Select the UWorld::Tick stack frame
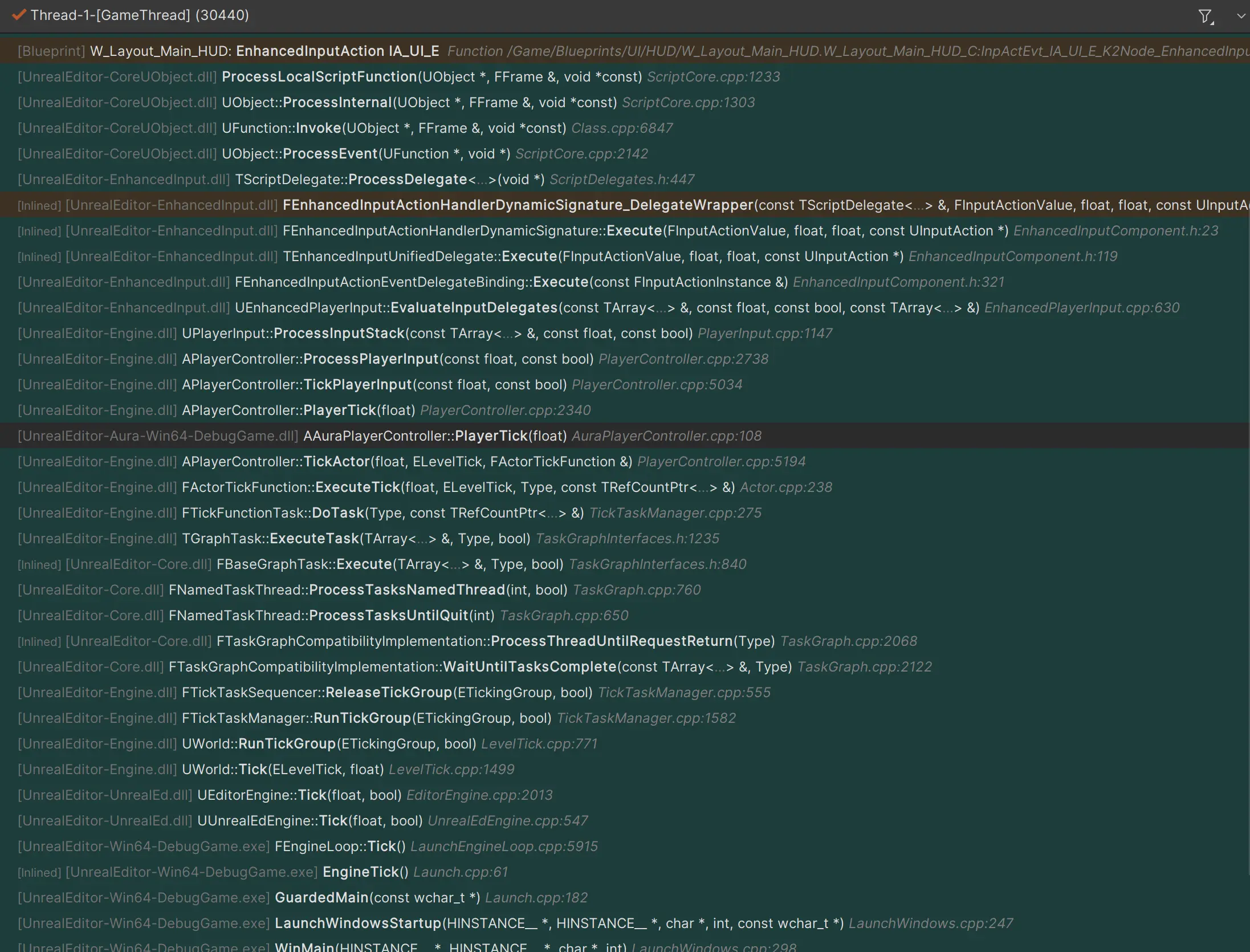The image size is (1250, 952). [x=253, y=770]
